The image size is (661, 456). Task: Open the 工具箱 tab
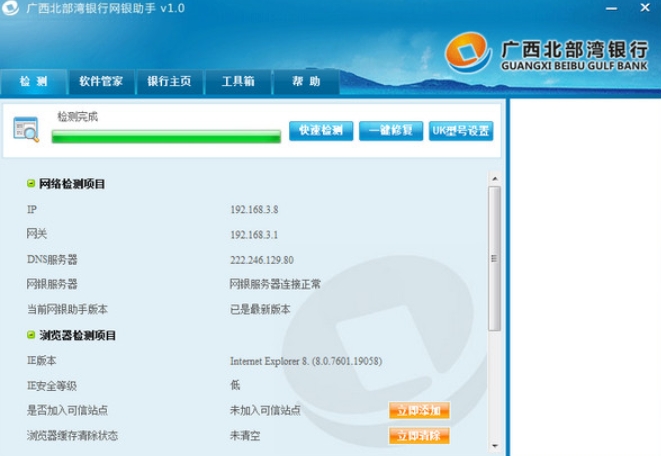[x=238, y=81]
